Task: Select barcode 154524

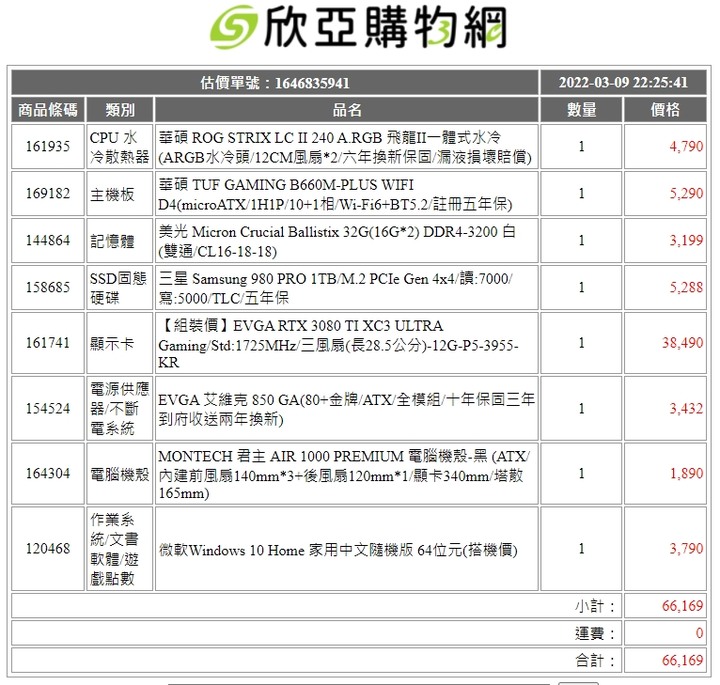Action: pyautogui.click(x=48, y=408)
